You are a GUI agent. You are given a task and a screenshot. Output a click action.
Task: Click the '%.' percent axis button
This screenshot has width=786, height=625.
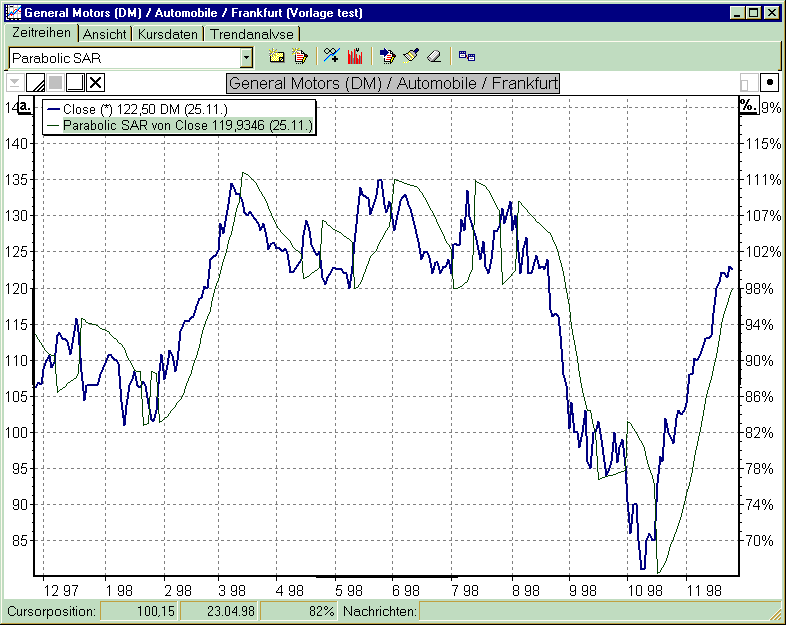(x=747, y=105)
